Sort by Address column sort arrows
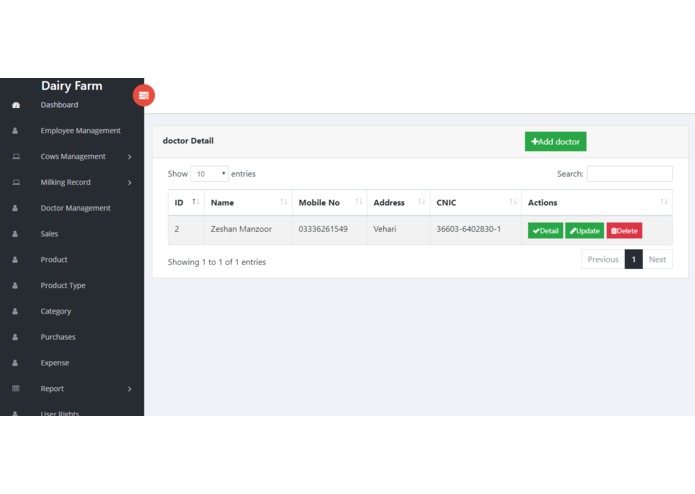Screen dimensions: 695x494 tap(422, 202)
